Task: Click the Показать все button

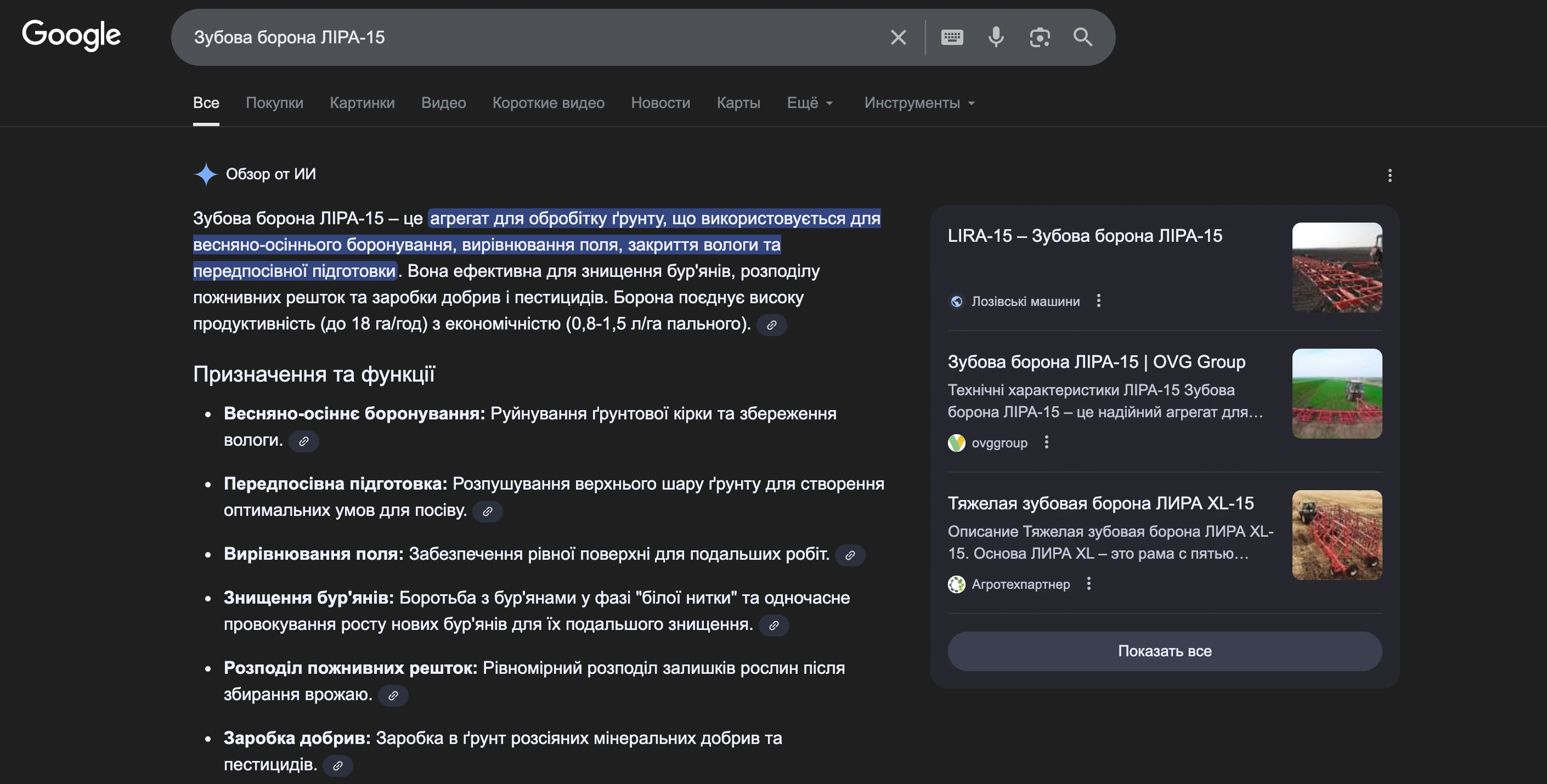Action: click(1164, 651)
